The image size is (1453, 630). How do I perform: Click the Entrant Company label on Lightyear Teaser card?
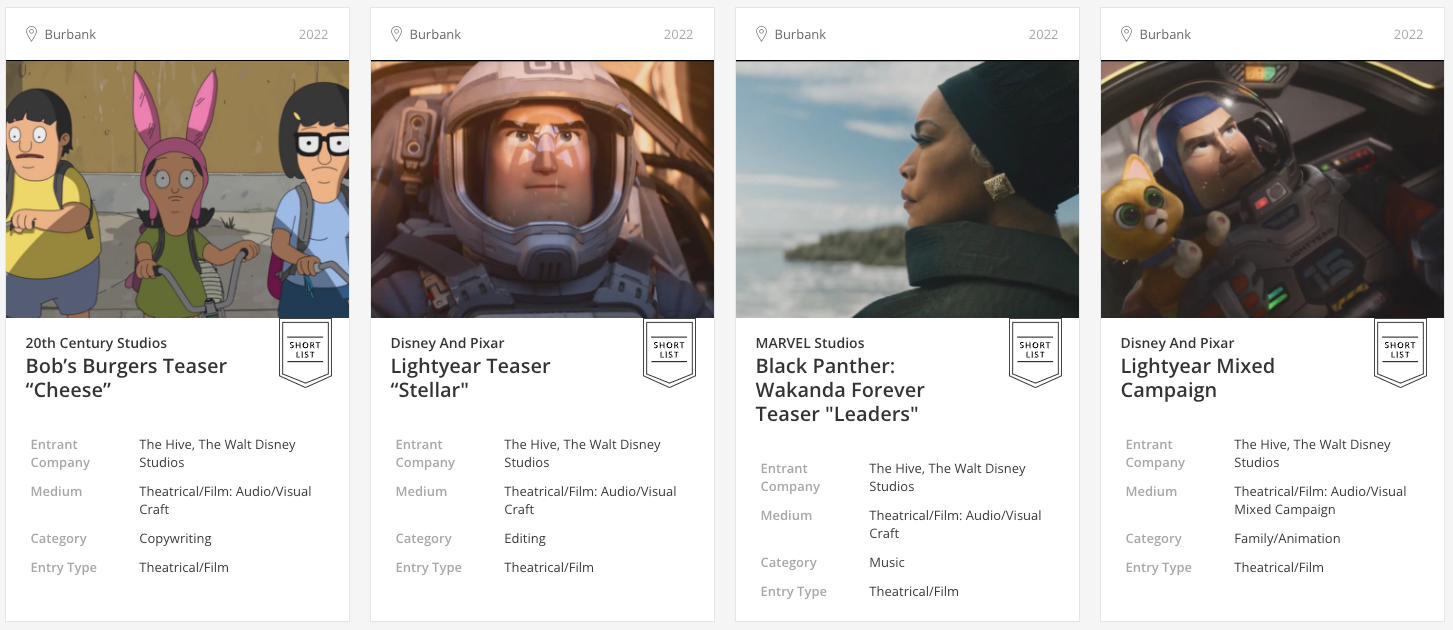pyautogui.click(x=425, y=453)
